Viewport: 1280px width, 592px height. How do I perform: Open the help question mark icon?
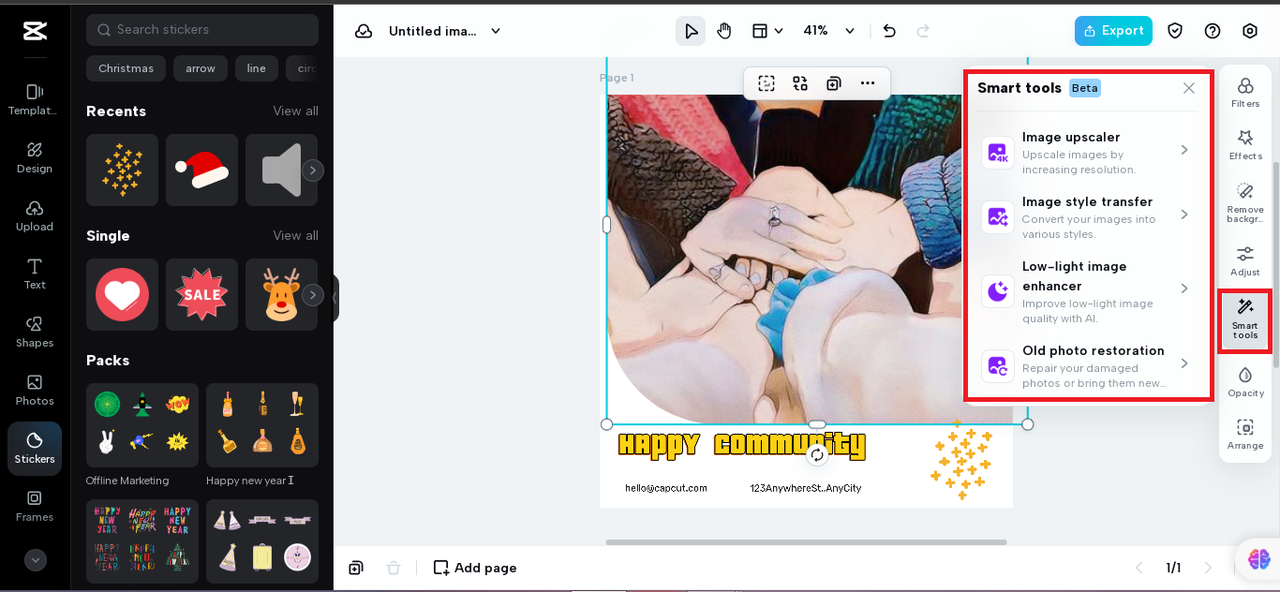click(x=1212, y=31)
